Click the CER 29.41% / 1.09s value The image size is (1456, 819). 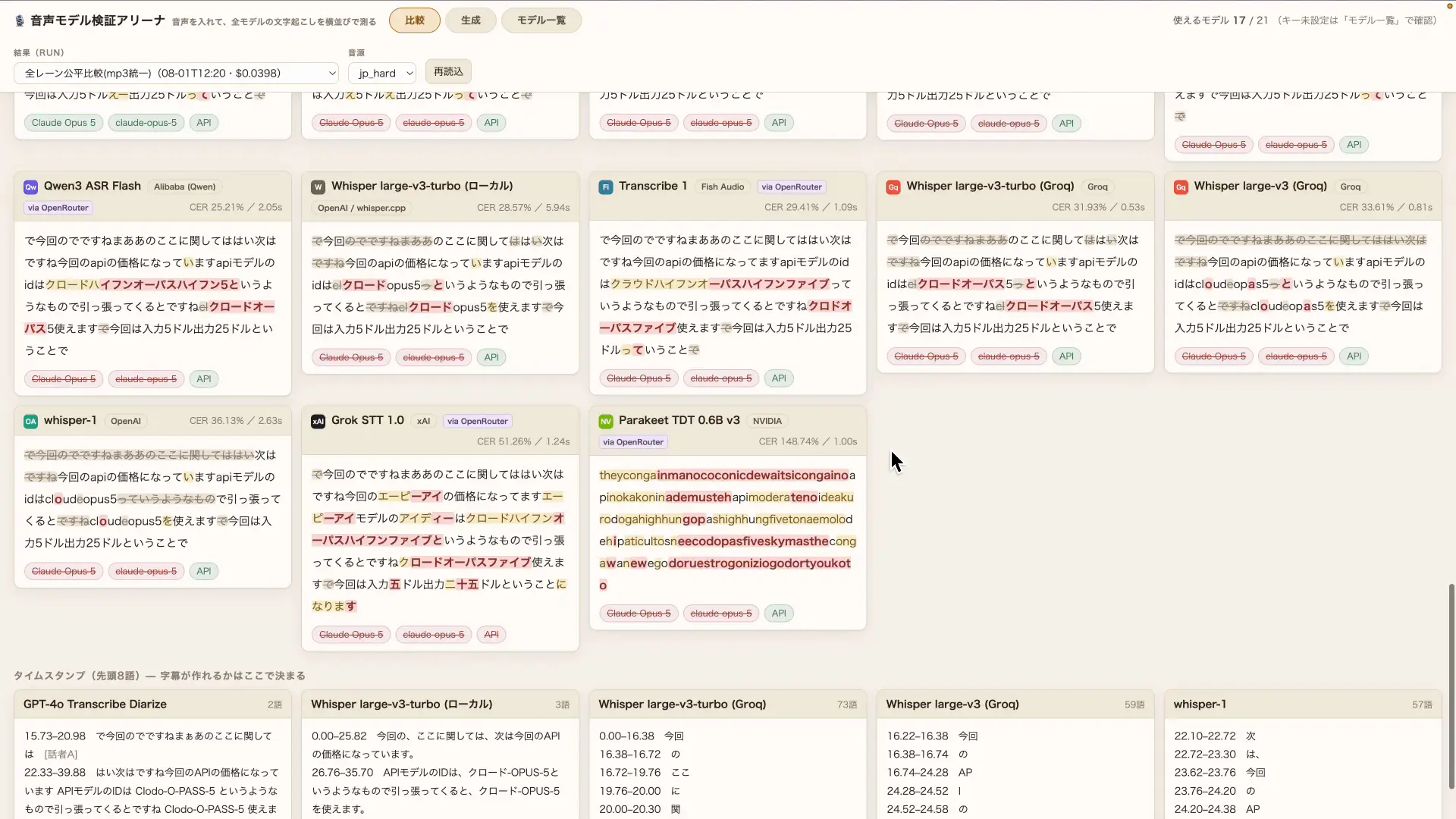tap(811, 207)
